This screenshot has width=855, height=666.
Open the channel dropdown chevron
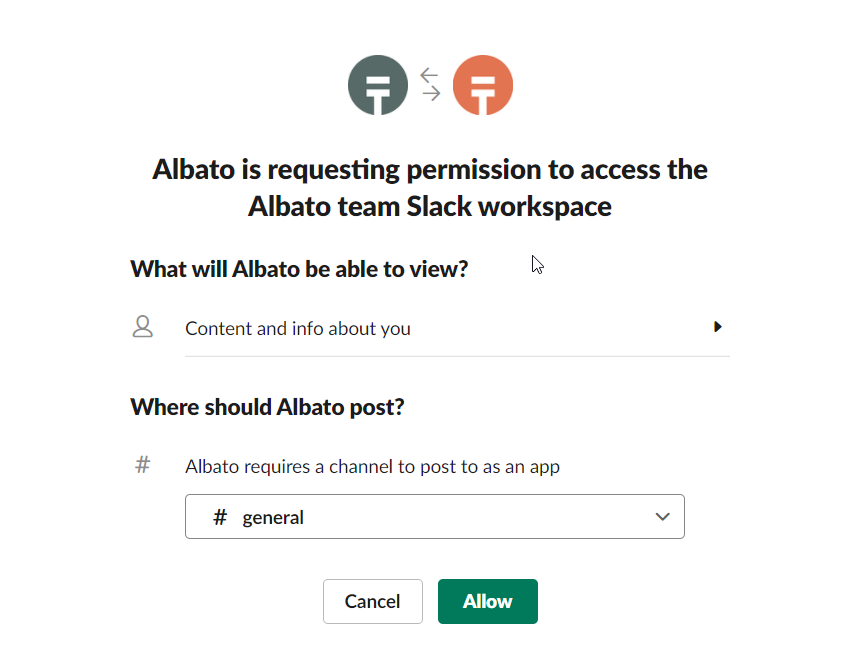[x=662, y=517]
